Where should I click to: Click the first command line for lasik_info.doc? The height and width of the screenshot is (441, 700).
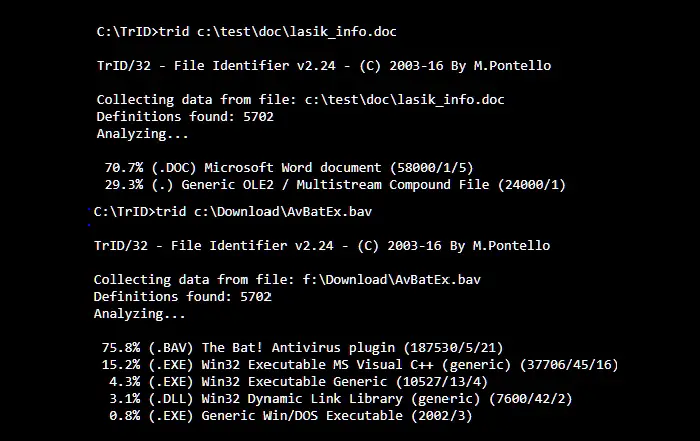[246, 32]
